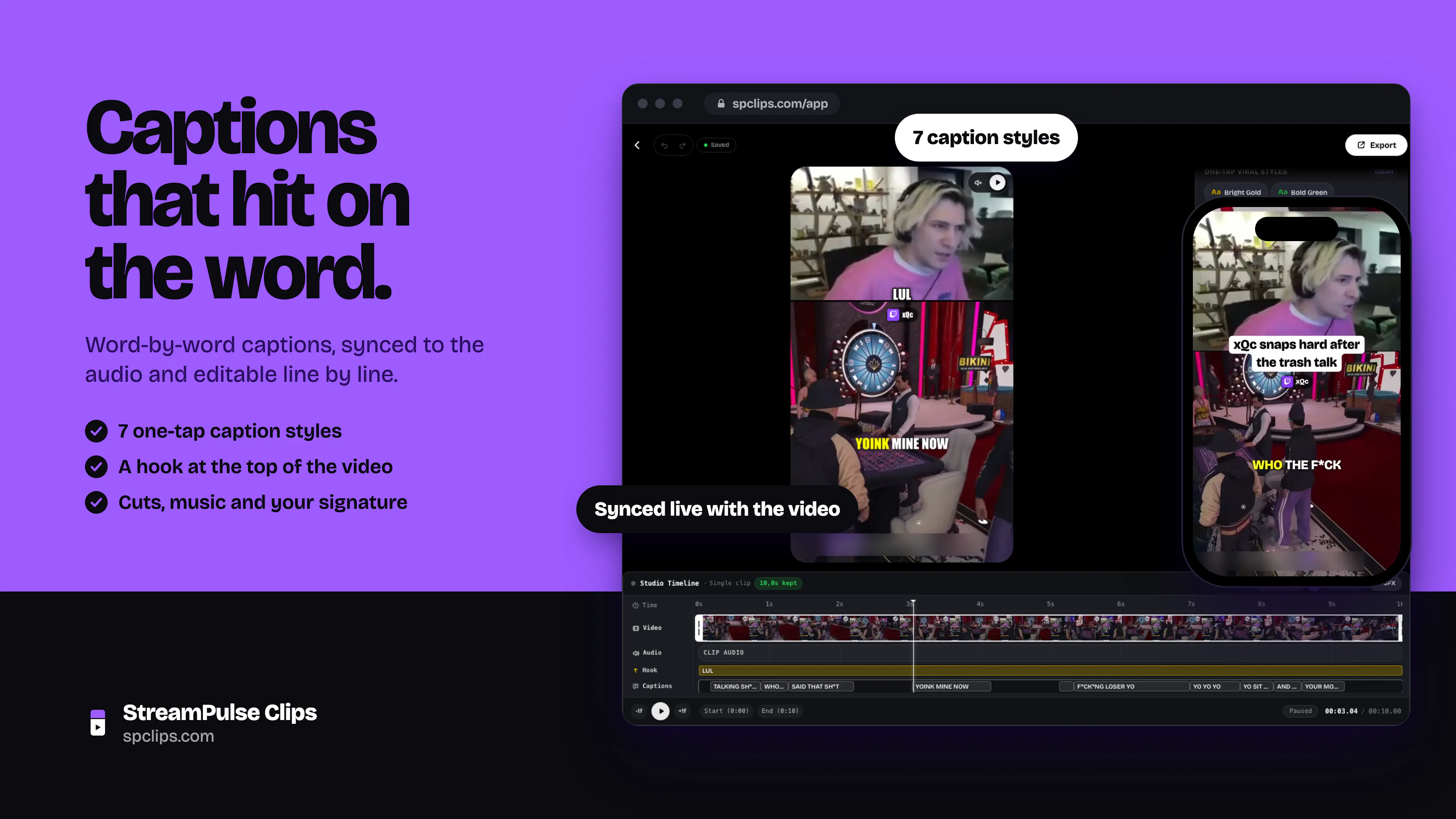Image resolution: width=1456 pixels, height=819 pixels.
Task: Set the Start (0:00) marker
Action: (726, 711)
